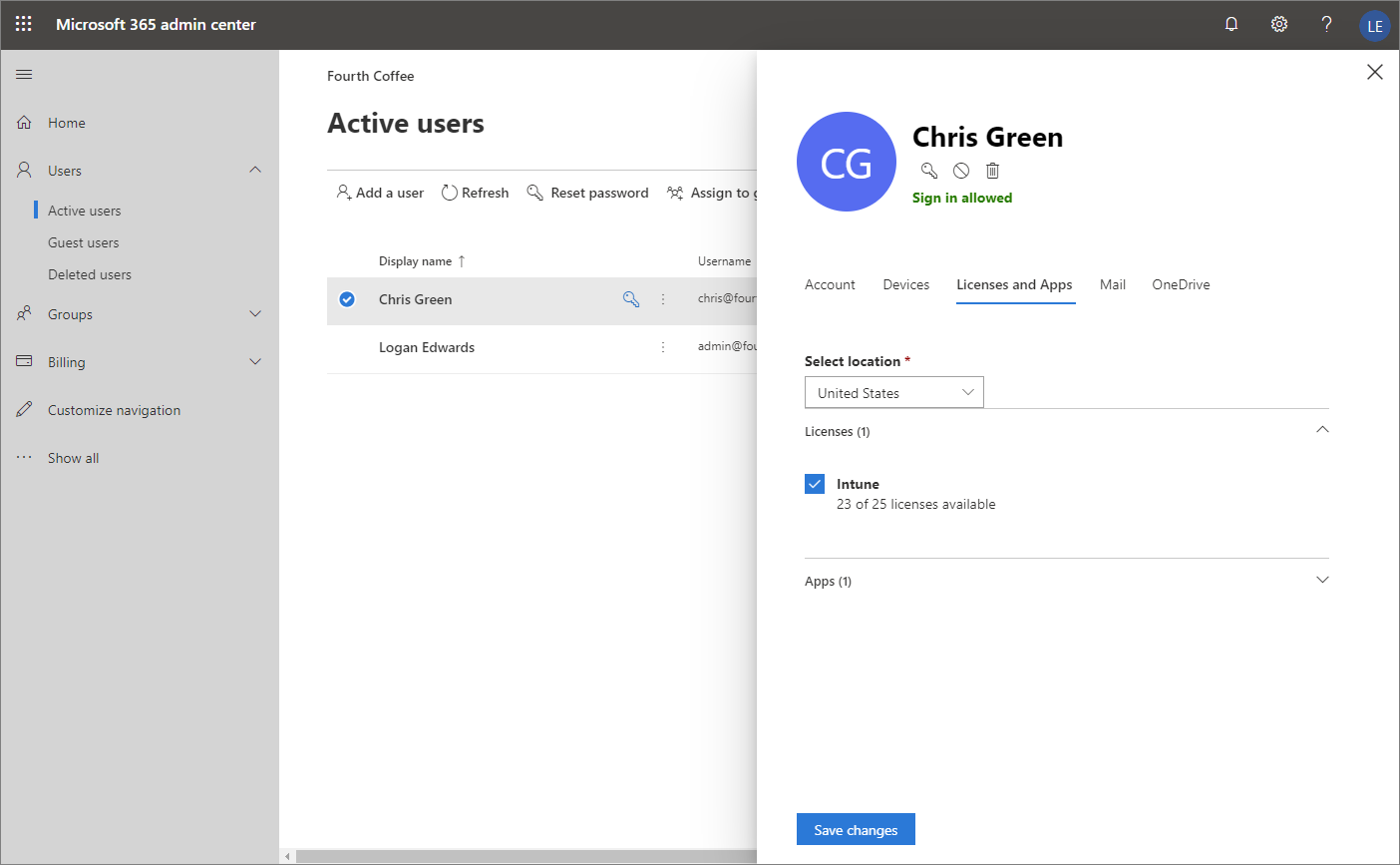Click the key icon in Chris Green's row
Screen dimensions: 1400x865
click(631, 299)
